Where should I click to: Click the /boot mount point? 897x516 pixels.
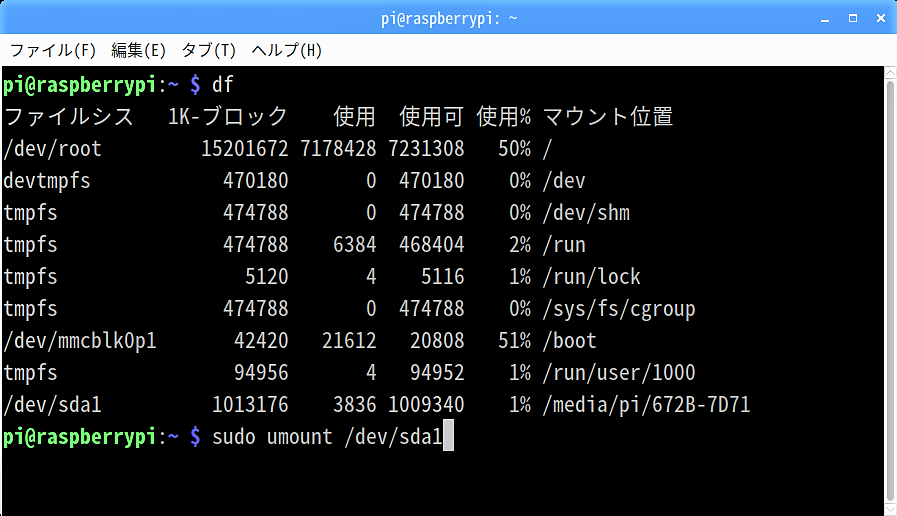[570, 341]
